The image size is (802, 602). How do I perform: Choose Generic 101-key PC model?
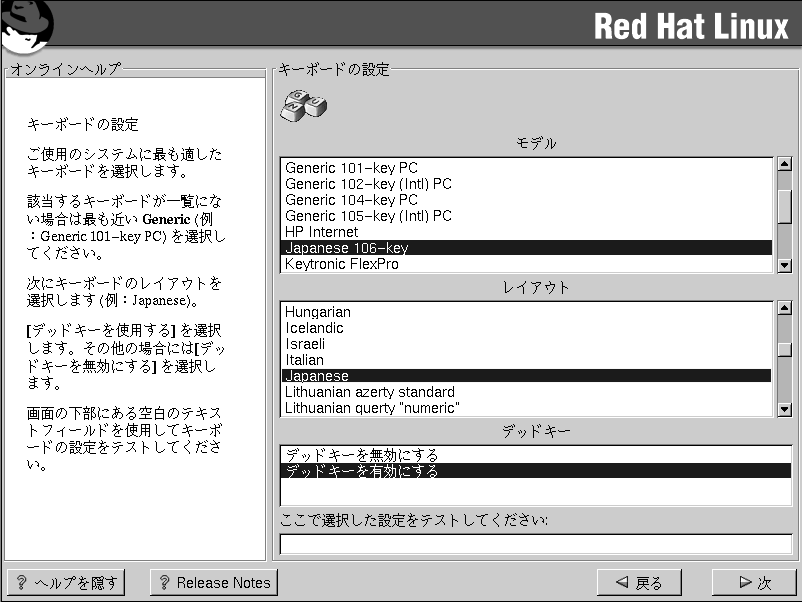(x=351, y=168)
